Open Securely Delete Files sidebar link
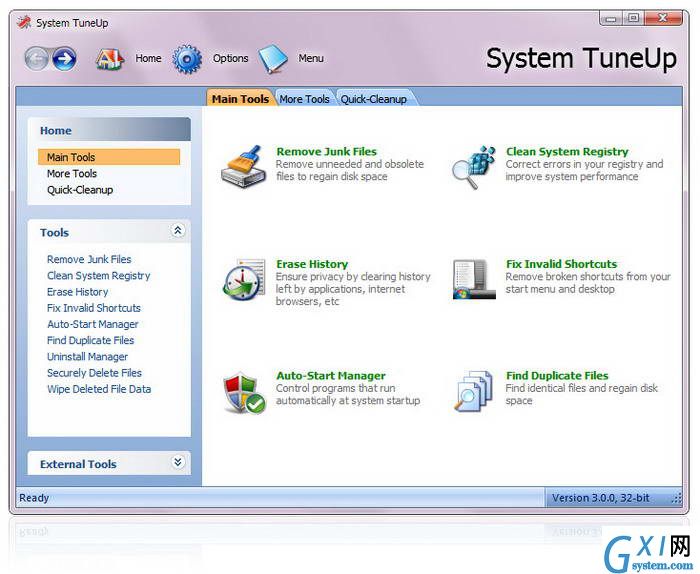The height and width of the screenshot is (574, 700). coord(94,373)
